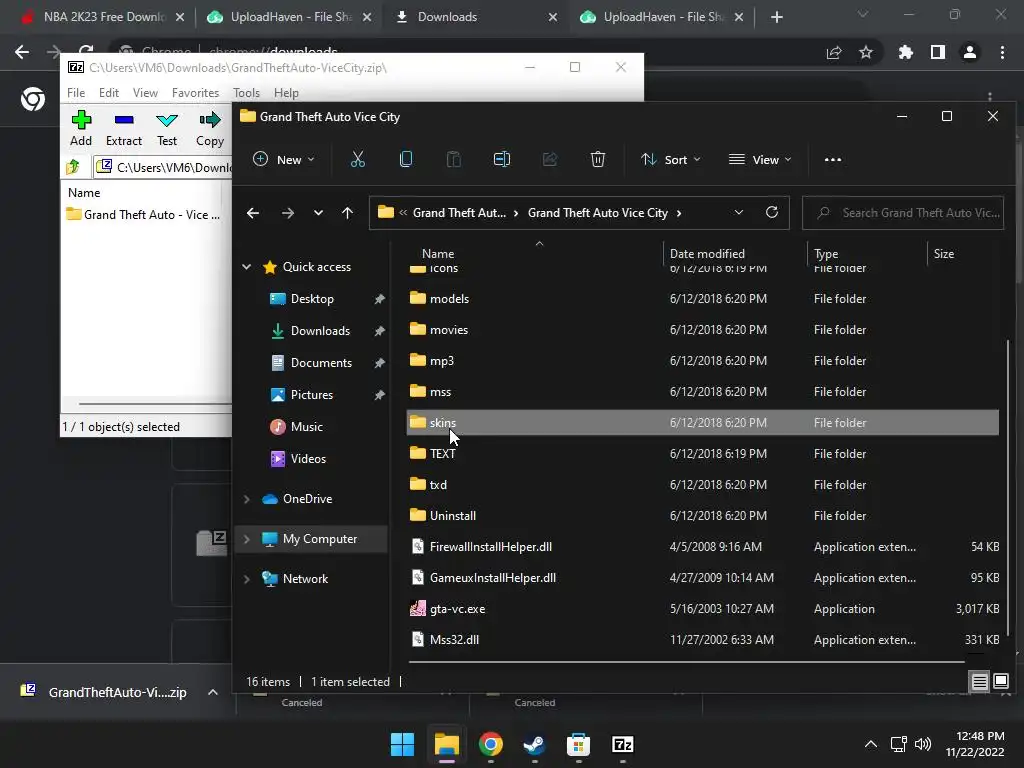Open recent locations dropdown arrow
The width and height of the screenshot is (1024, 768).
point(318,213)
